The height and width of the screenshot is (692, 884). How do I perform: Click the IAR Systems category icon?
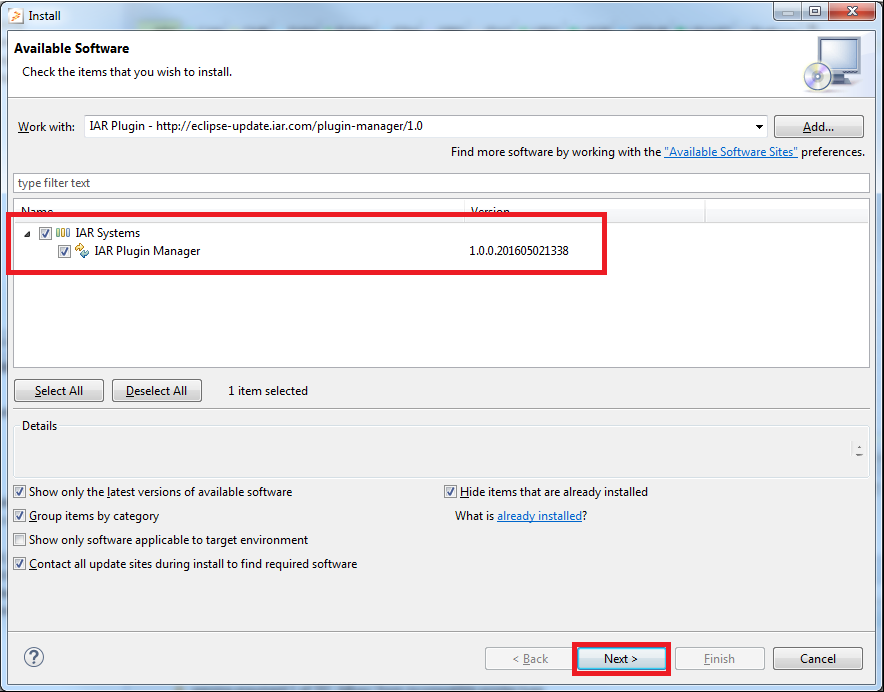click(x=63, y=232)
